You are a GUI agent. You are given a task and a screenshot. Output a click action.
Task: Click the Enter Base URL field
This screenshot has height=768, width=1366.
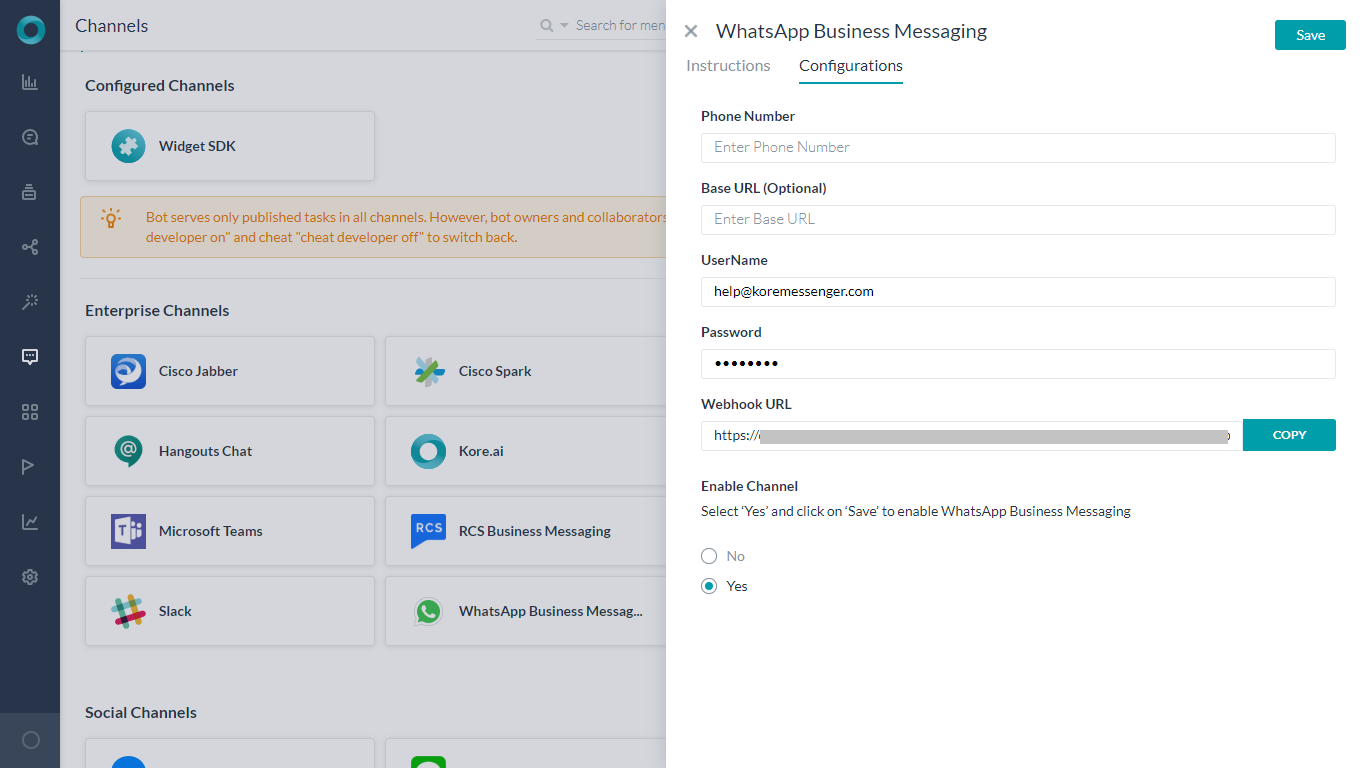pos(1018,219)
